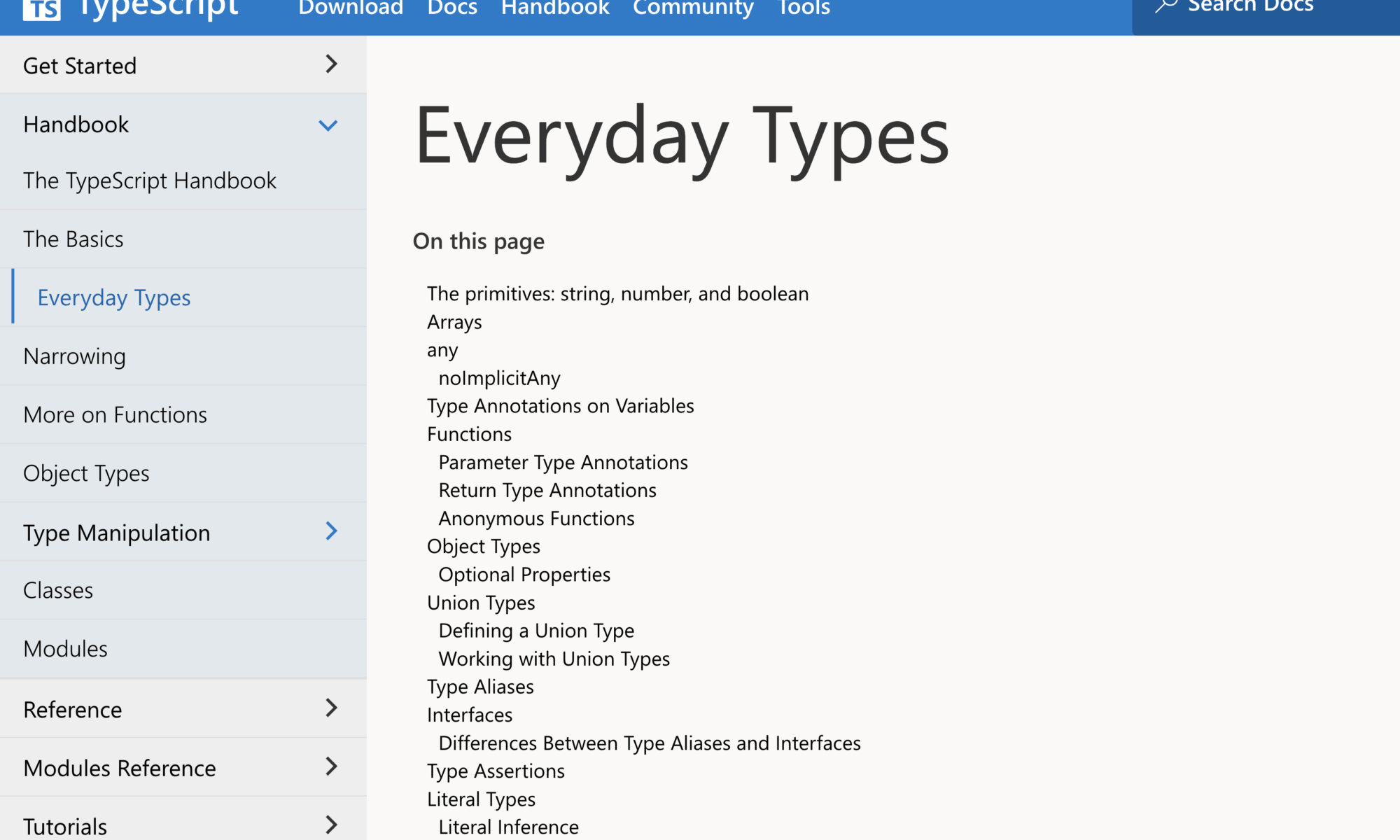
Task: Go to the Optional Properties section
Action: [x=524, y=575]
